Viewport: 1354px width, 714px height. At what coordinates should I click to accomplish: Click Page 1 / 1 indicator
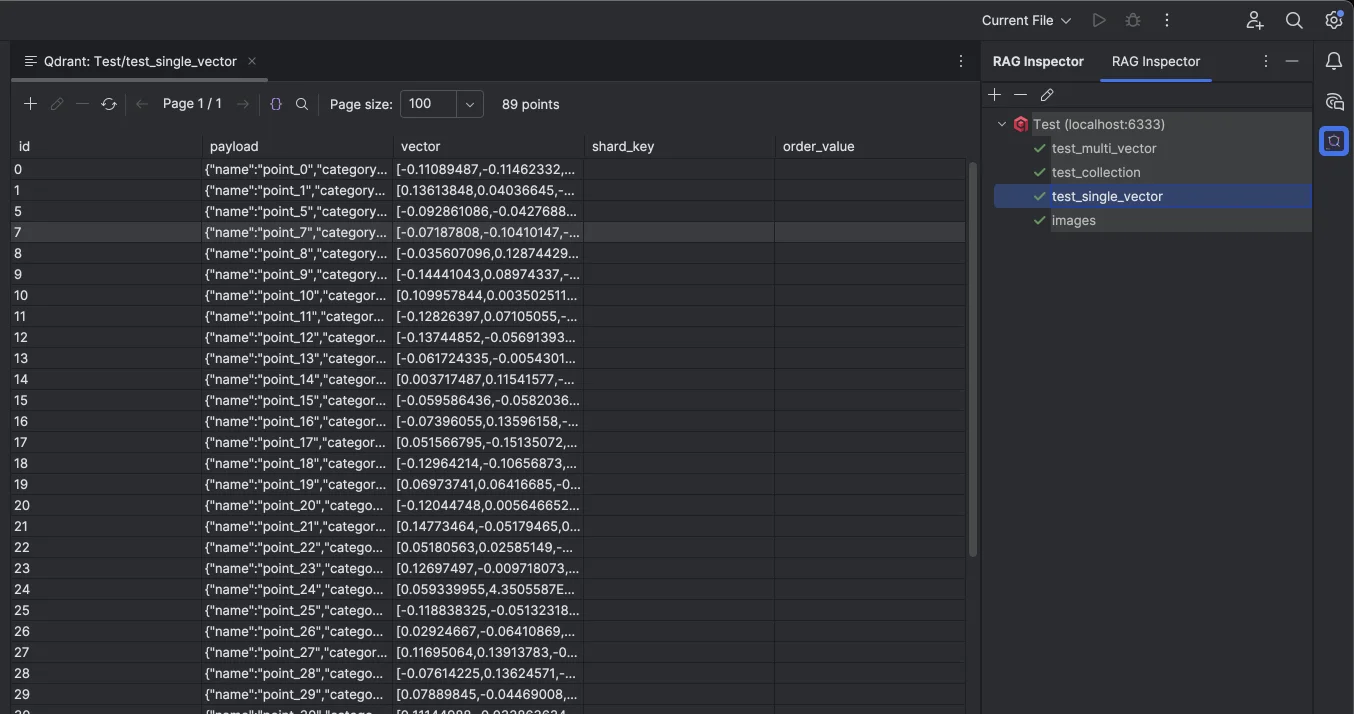point(192,104)
